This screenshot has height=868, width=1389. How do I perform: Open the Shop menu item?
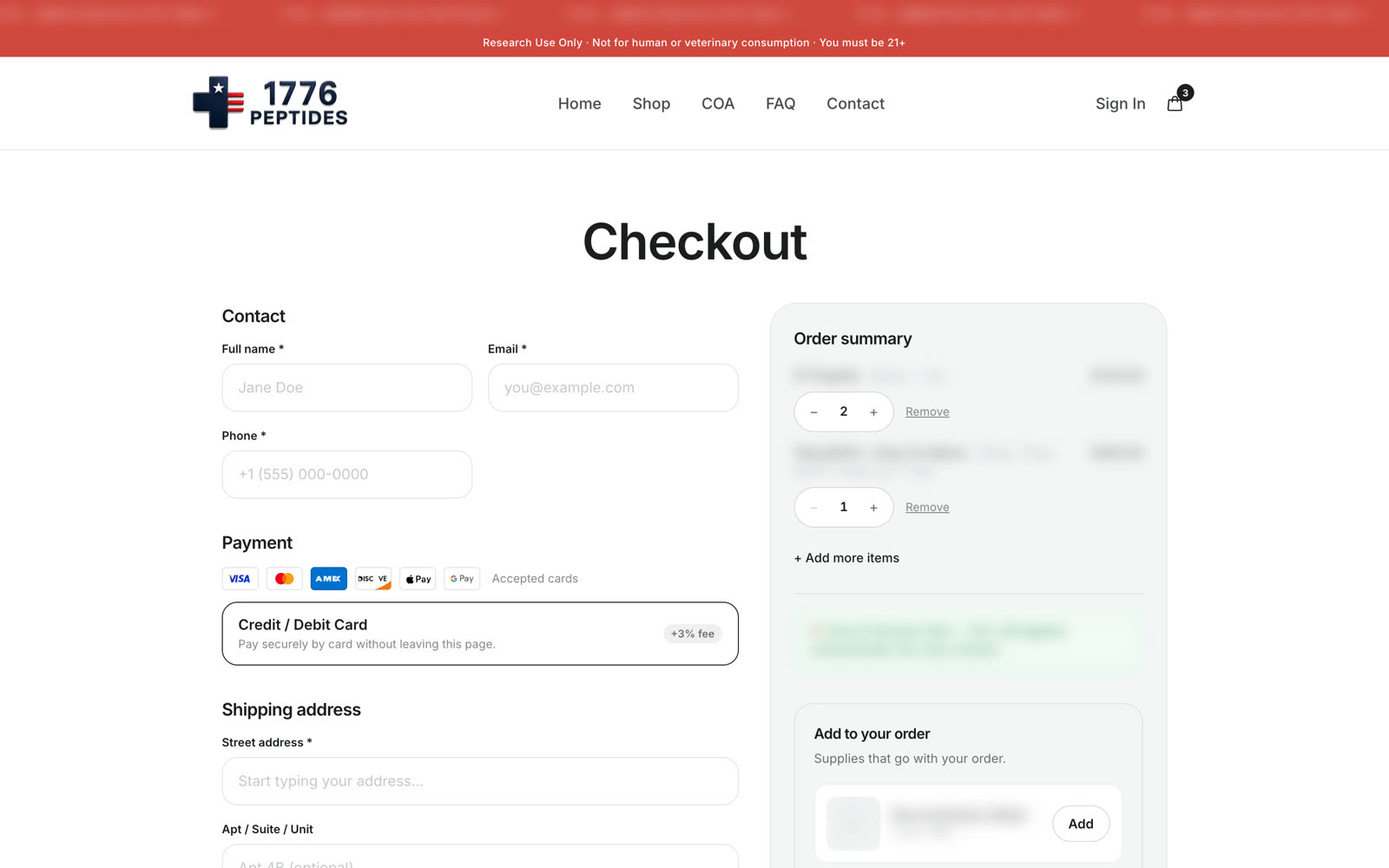point(651,103)
